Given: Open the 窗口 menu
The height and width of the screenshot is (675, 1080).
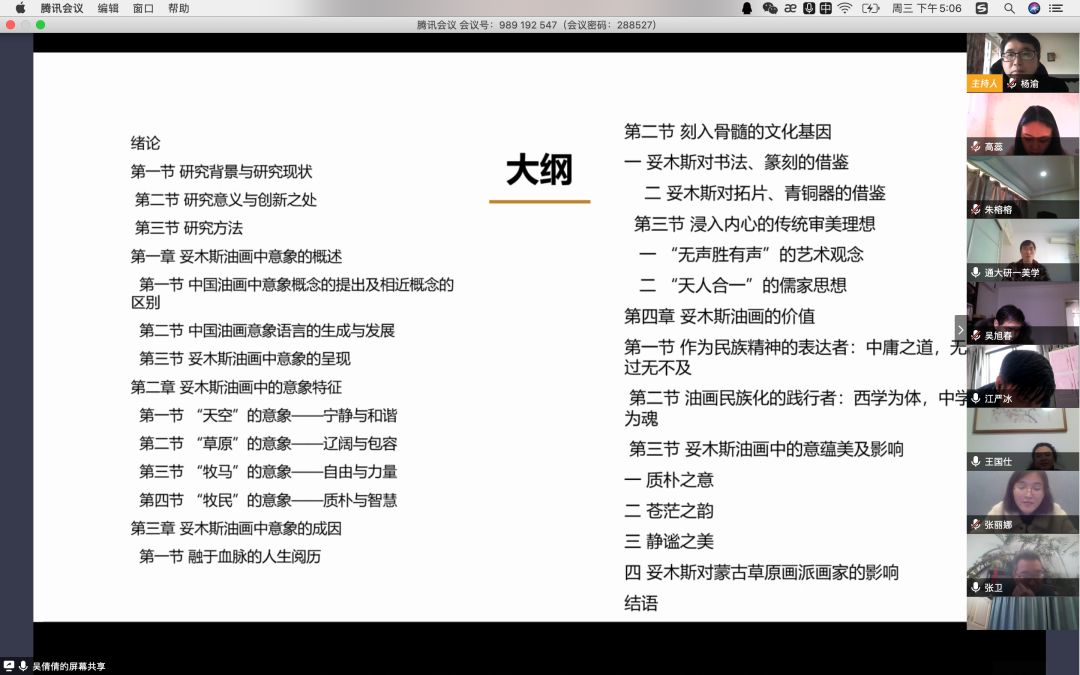Looking at the screenshot, I should tap(143, 8).
